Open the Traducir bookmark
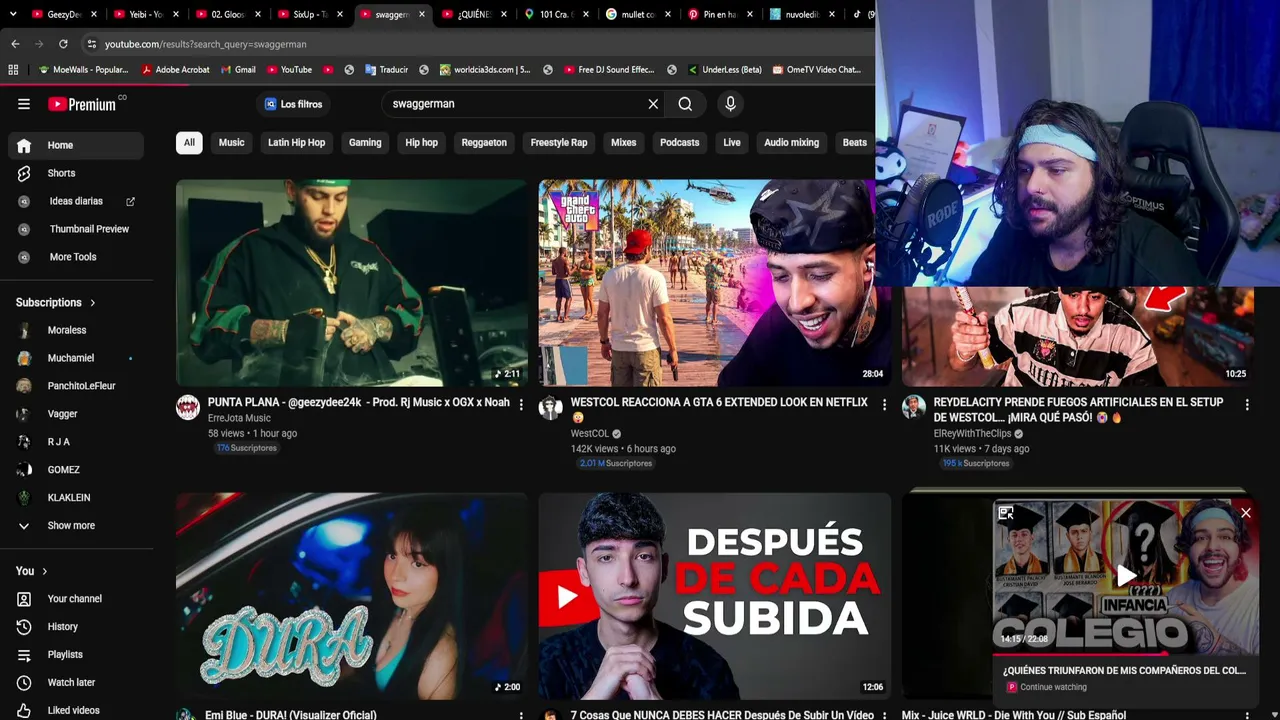Image resolution: width=1280 pixels, height=720 pixels. click(x=386, y=70)
